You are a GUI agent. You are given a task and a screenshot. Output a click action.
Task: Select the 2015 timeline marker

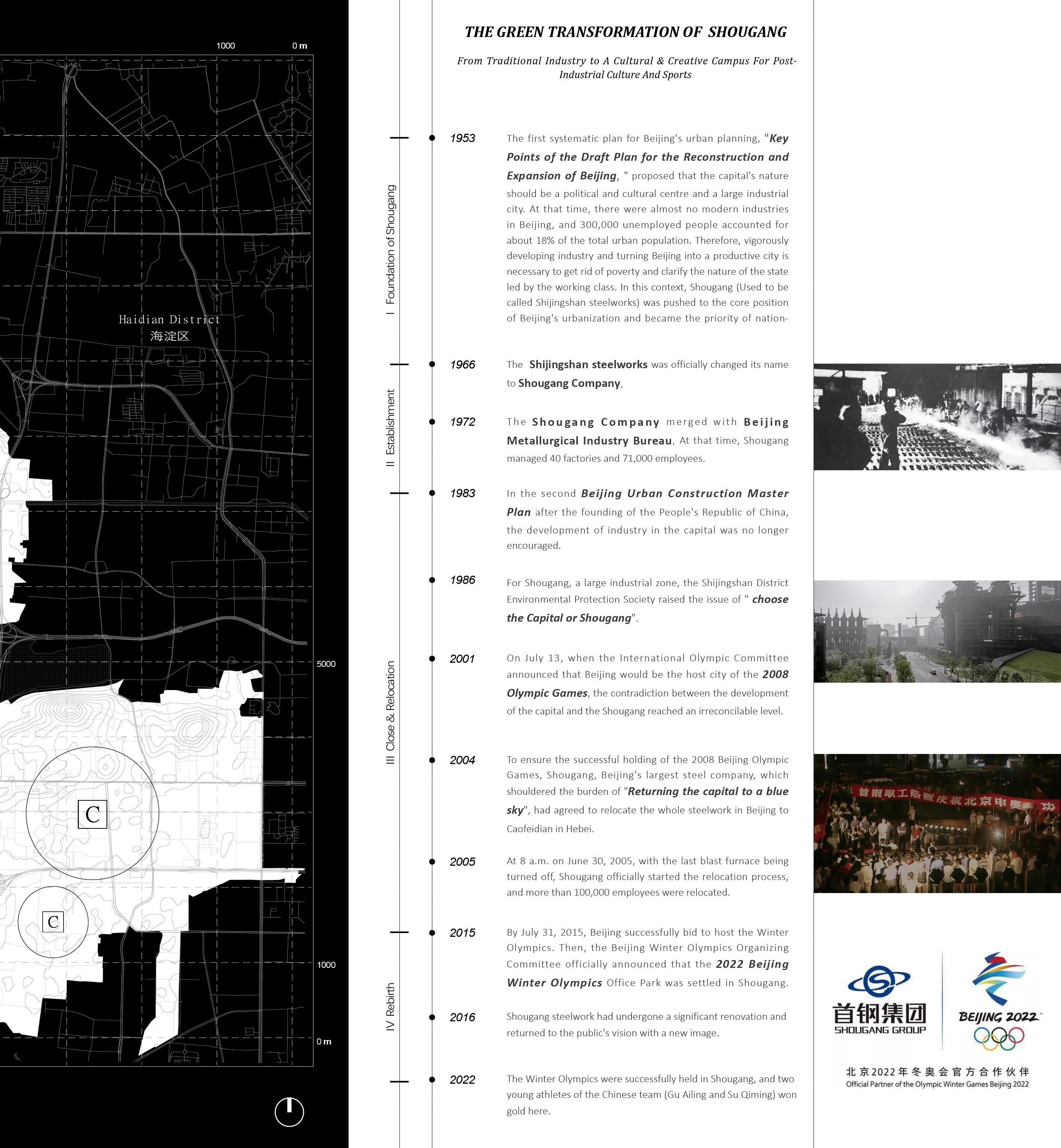coord(432,932)
